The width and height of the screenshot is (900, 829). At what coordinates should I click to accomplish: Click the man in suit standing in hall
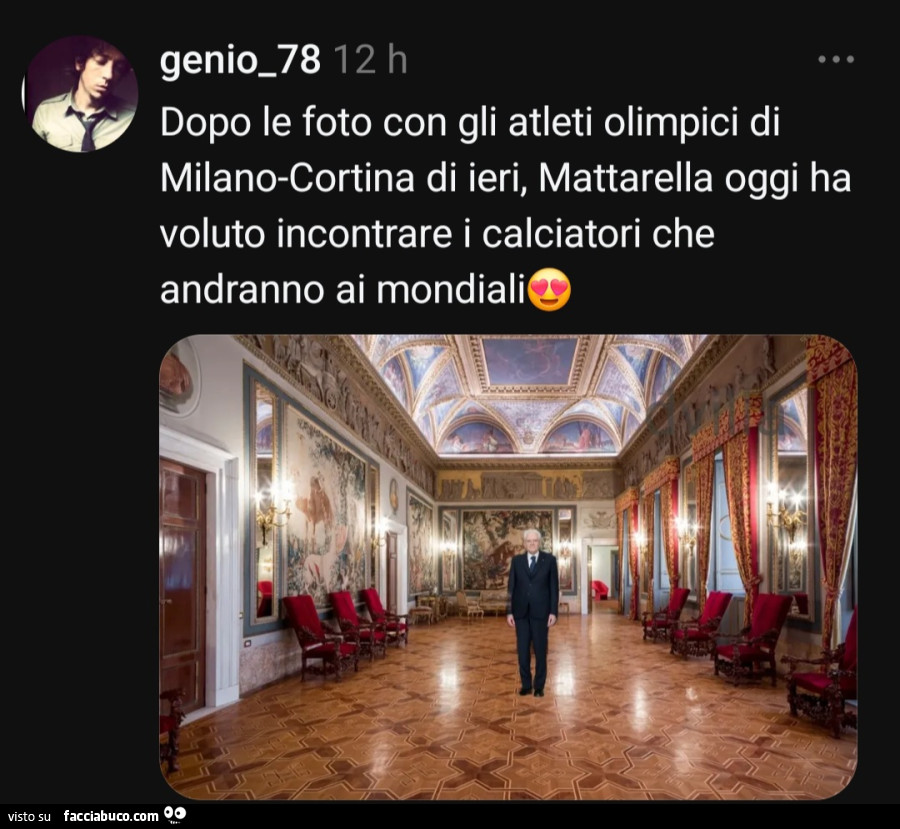coord(532,612)
